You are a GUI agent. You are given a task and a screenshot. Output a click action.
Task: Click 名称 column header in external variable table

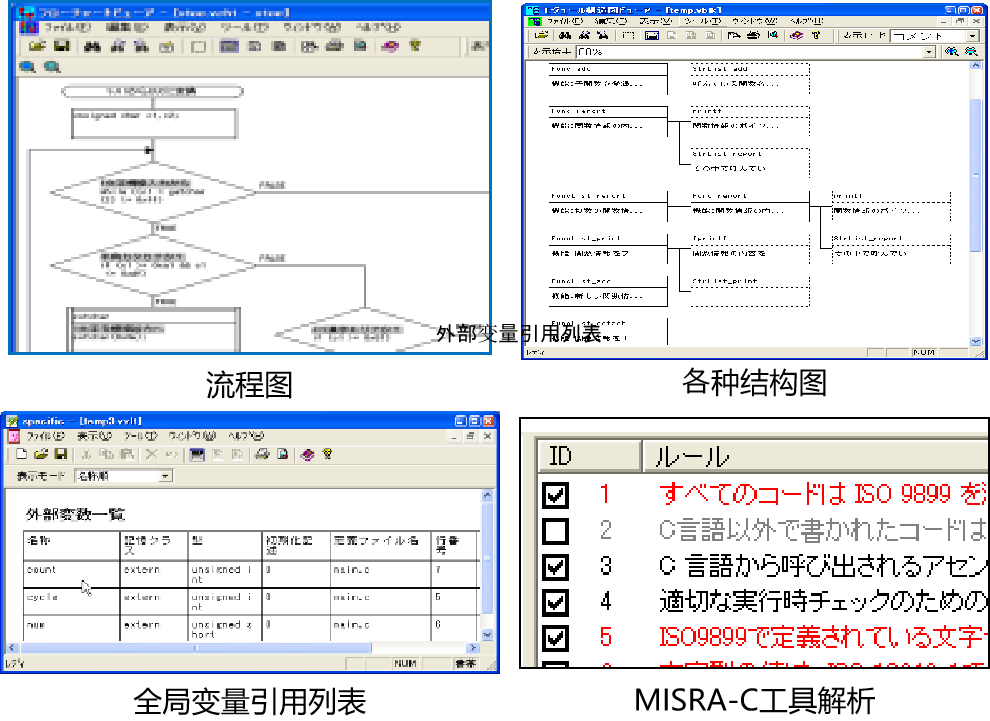(71, 545)
